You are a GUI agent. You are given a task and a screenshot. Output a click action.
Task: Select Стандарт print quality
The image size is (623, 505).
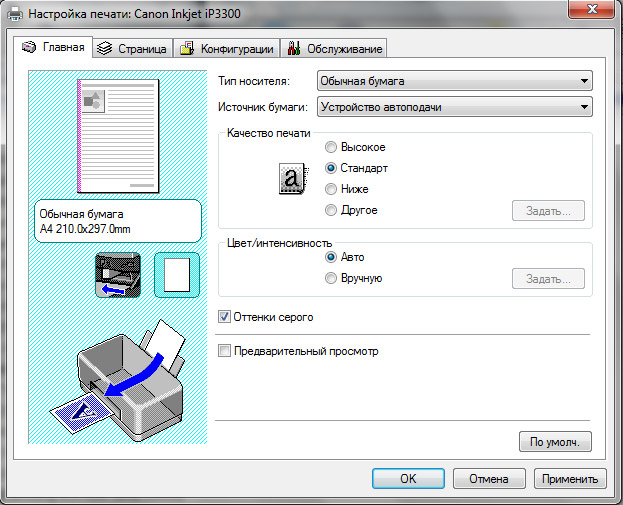[356, 168]
